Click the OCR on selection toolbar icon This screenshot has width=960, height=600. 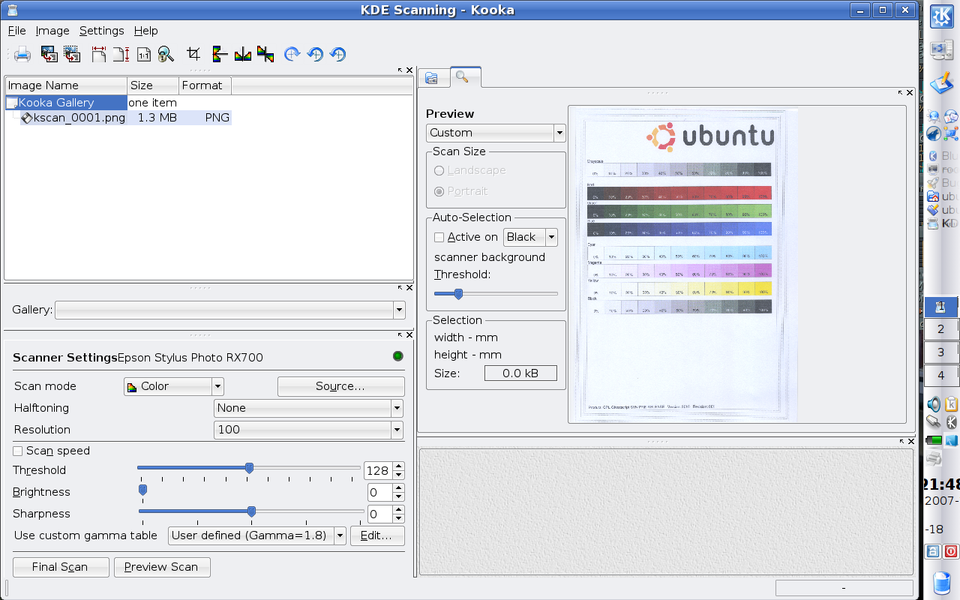[x=72, y=54]
